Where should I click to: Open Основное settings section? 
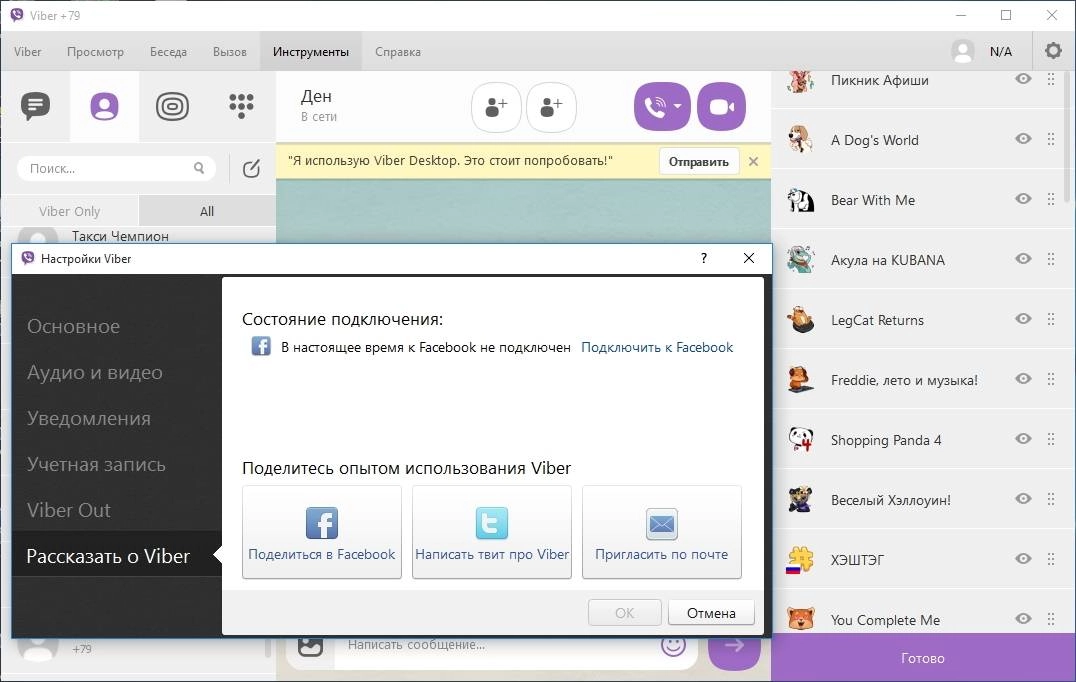point(73,327)
